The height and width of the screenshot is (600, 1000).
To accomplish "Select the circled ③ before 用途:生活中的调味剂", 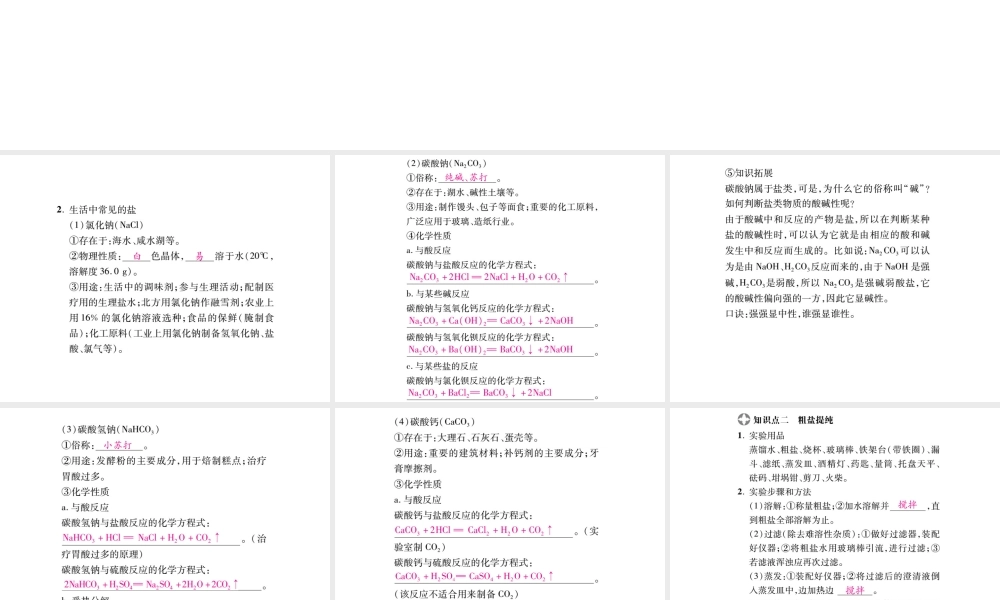I will 75,287.
